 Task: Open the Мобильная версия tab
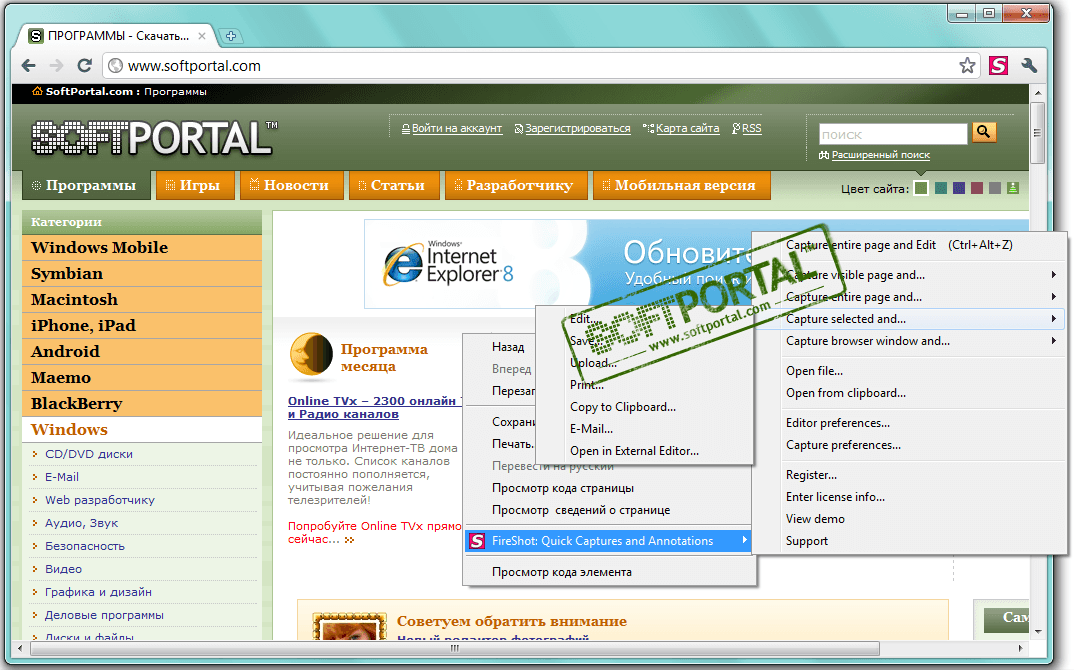[681, 185]
